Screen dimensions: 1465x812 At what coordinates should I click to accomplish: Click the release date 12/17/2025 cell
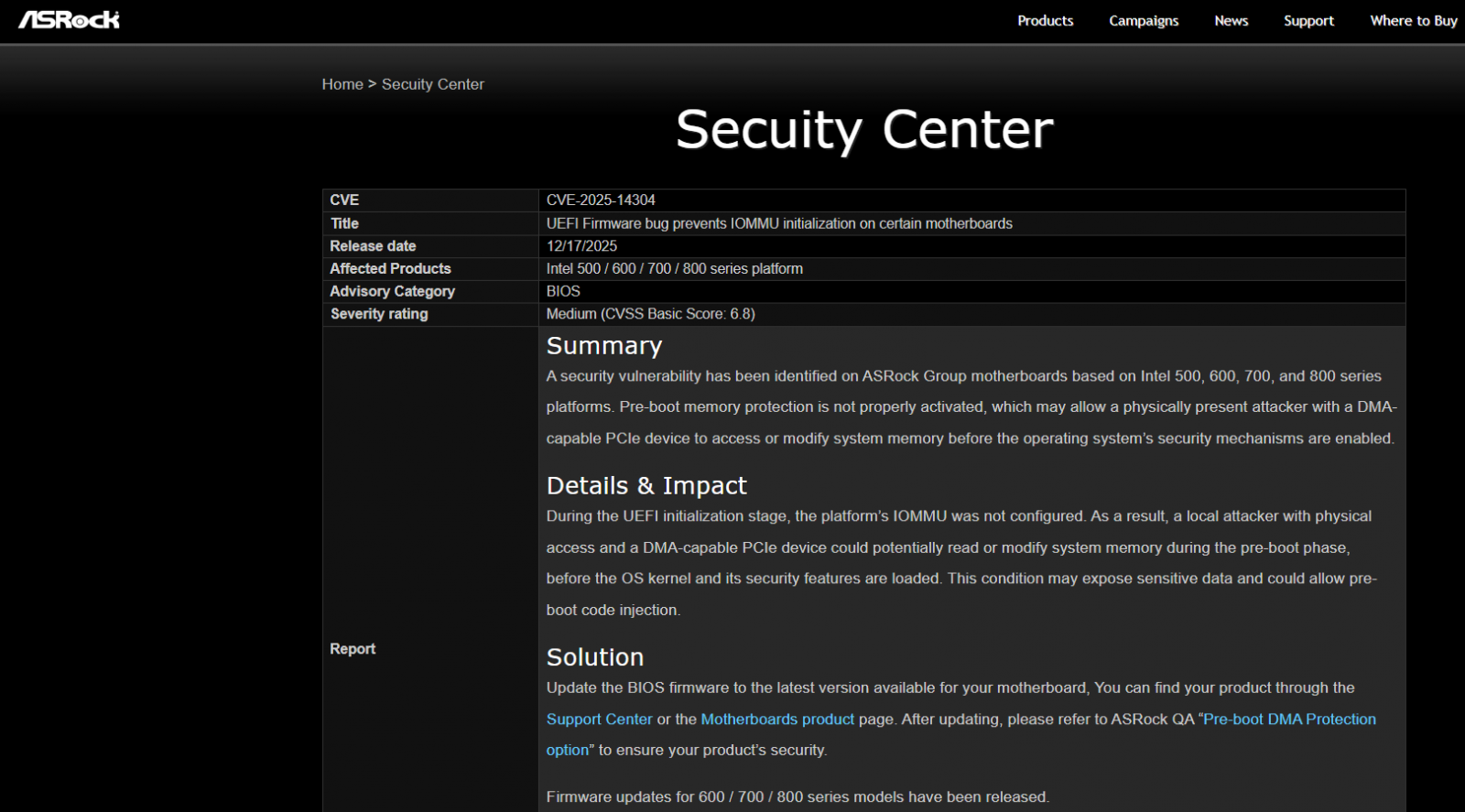pyautogui.click(x=581, y=246)
